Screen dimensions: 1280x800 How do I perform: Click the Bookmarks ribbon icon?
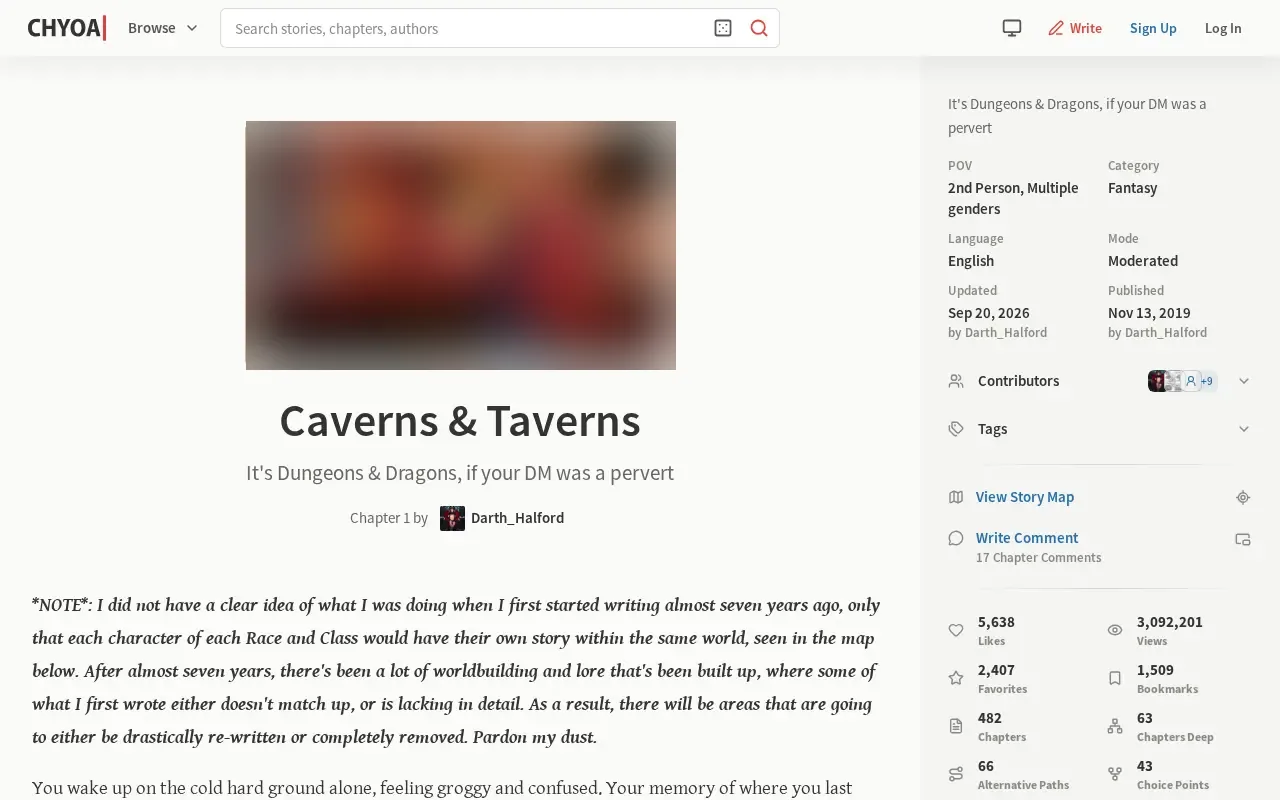[1115, 678]
